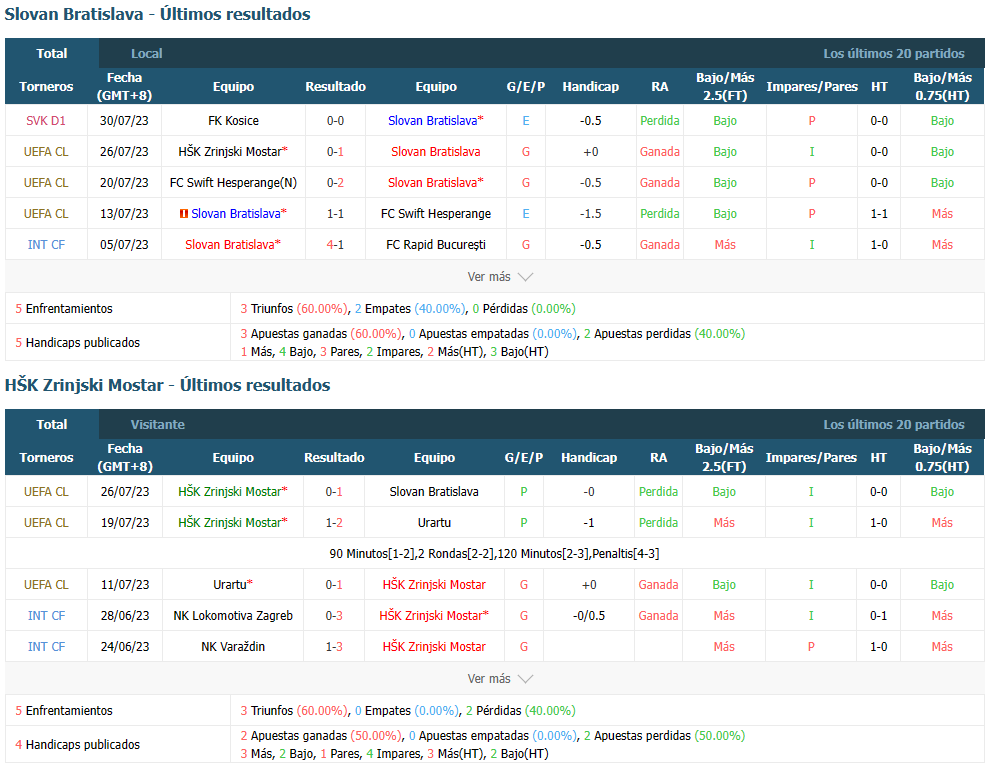Image resolution: width=993 pixels, height=771 pixels.
Task: Click FC Swift Hesperange(N) team name
Action: tap(233, 182)
